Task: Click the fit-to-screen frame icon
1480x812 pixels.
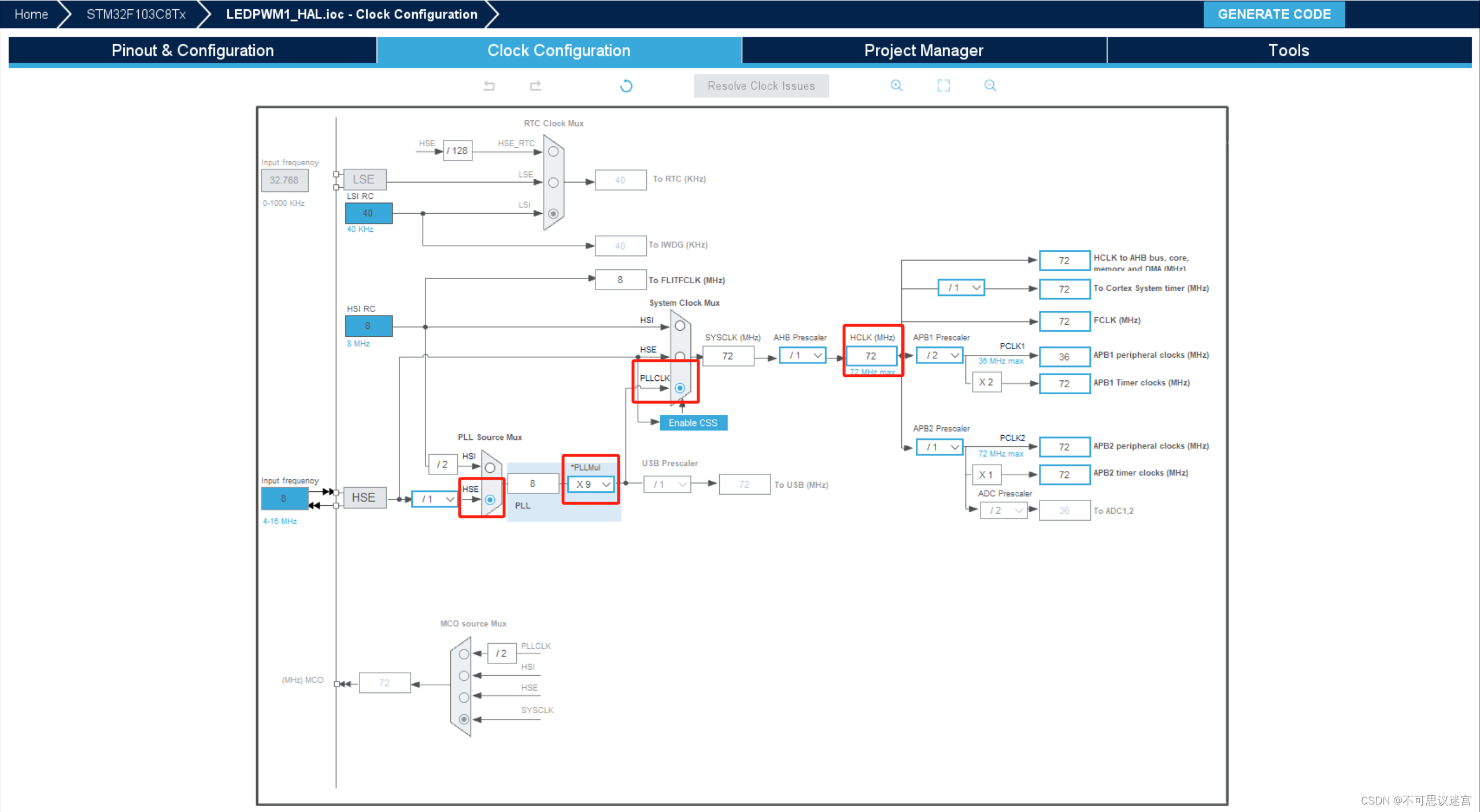Action: (943, 86)
